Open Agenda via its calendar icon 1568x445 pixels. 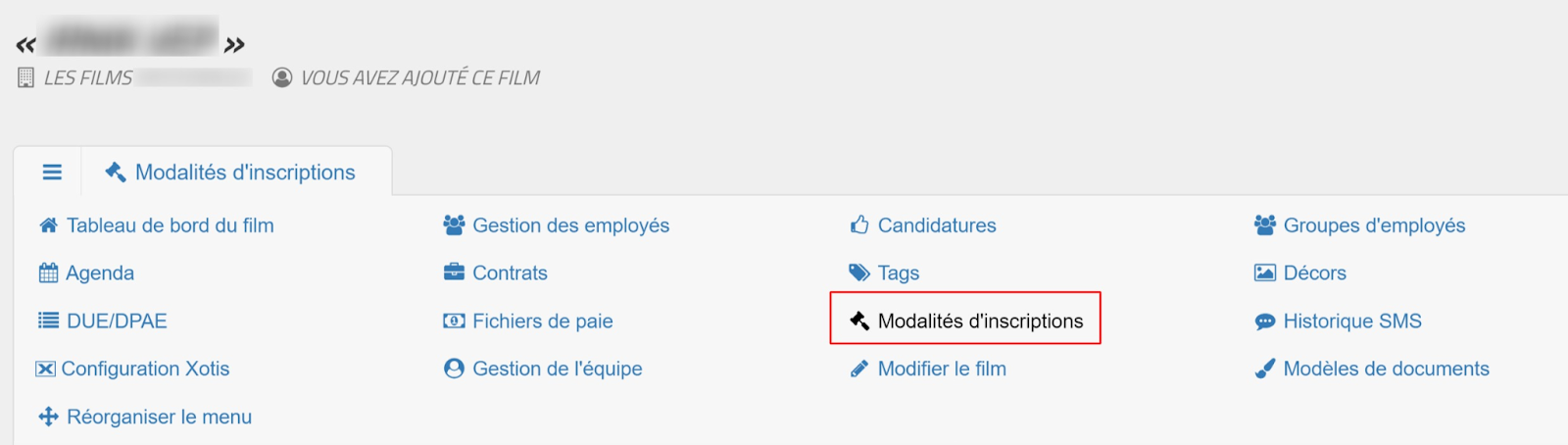click(48, 273)
